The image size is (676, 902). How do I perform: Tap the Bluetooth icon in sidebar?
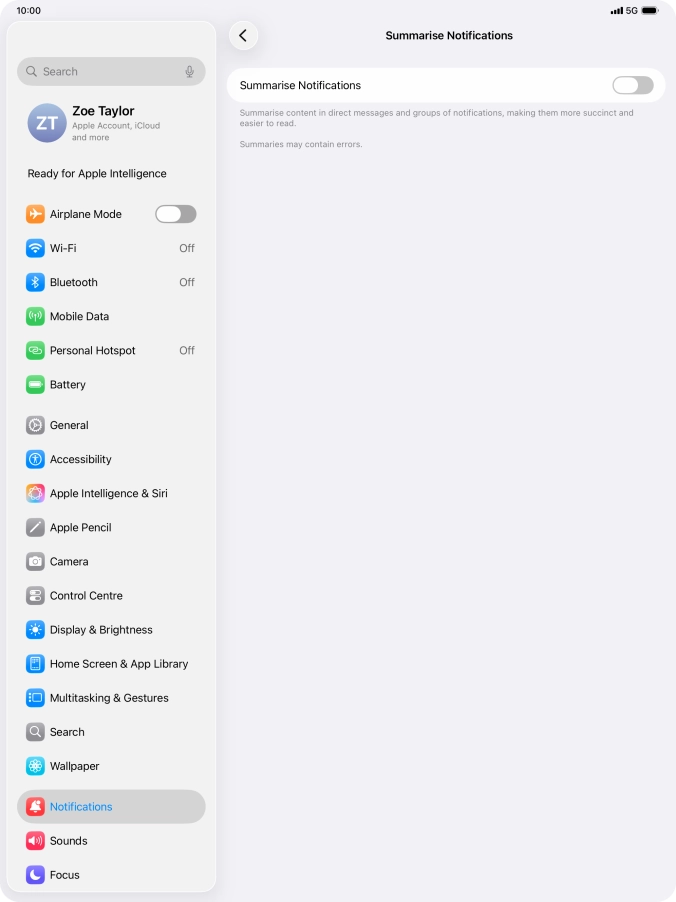click(x=35, y=282)
